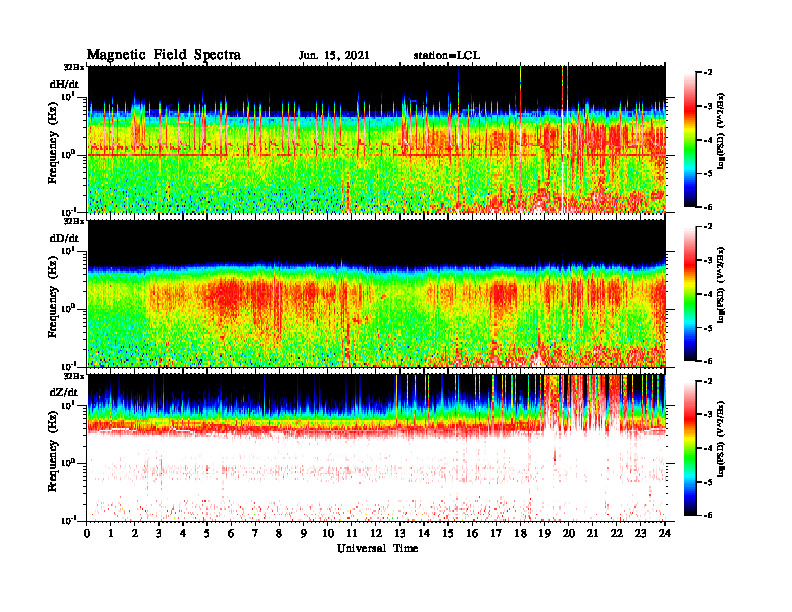
Task: Click the color bar beside the dZ/dt panel
Action: pos(690,448)
